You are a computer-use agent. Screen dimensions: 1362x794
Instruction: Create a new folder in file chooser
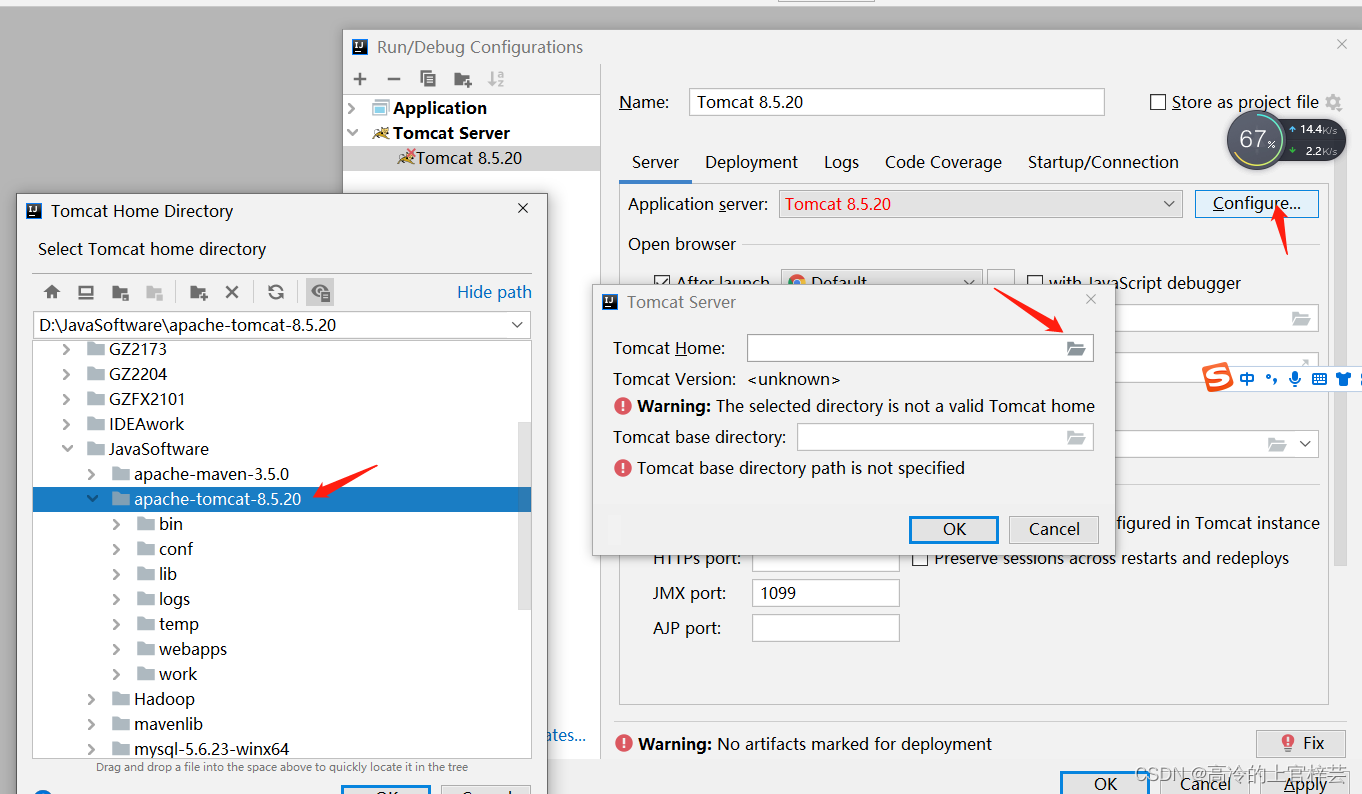198,292
